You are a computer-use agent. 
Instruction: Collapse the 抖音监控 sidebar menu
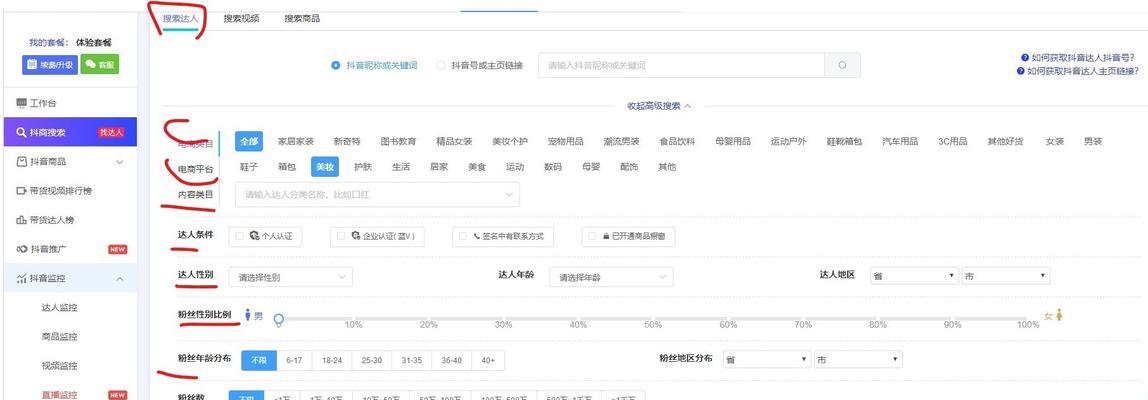(x=68, y=278)
